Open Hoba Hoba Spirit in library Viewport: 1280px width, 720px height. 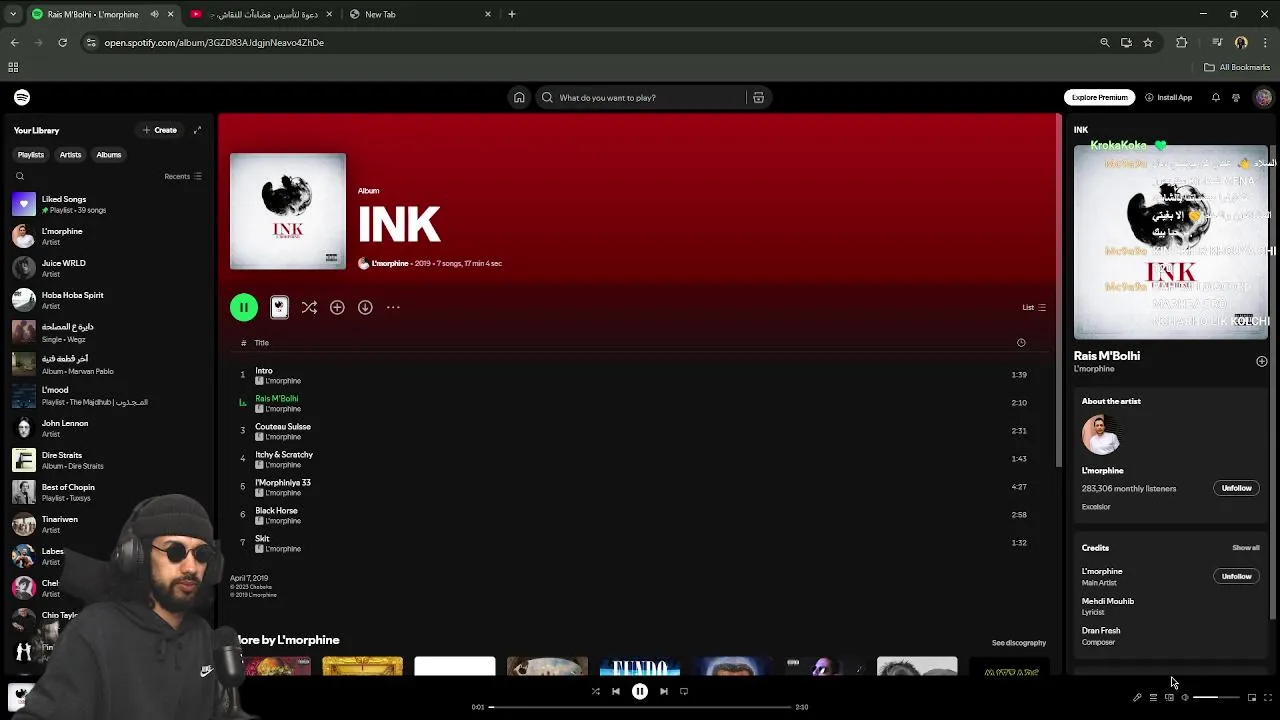point(108,300)
